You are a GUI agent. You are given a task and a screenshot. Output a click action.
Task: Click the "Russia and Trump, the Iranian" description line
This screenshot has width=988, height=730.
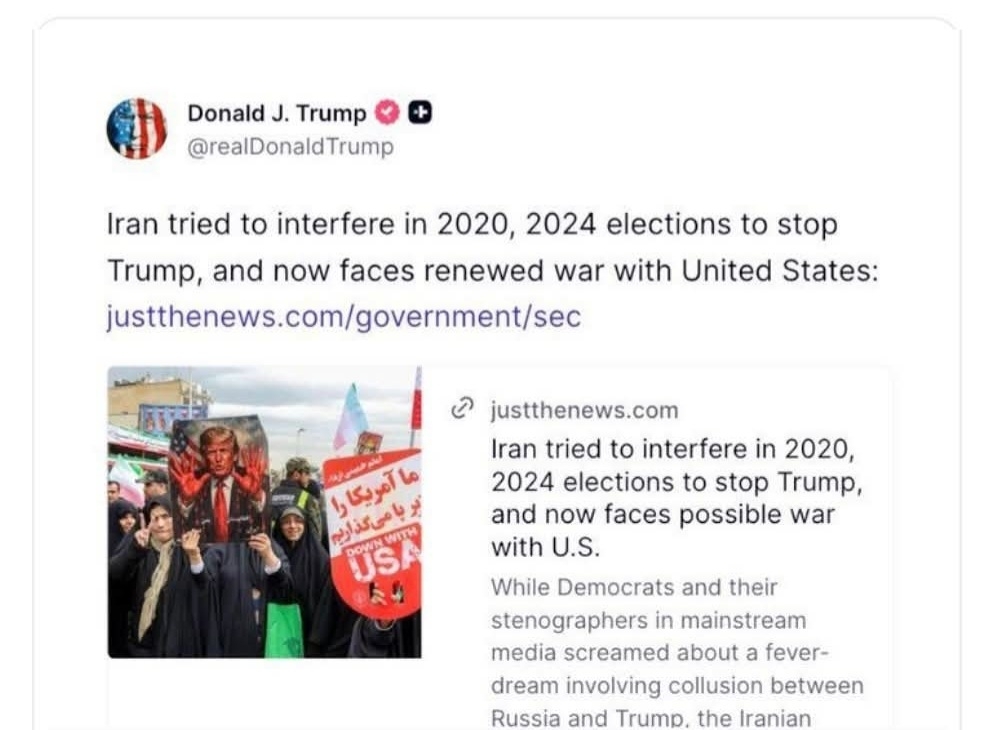coord(650,718)
